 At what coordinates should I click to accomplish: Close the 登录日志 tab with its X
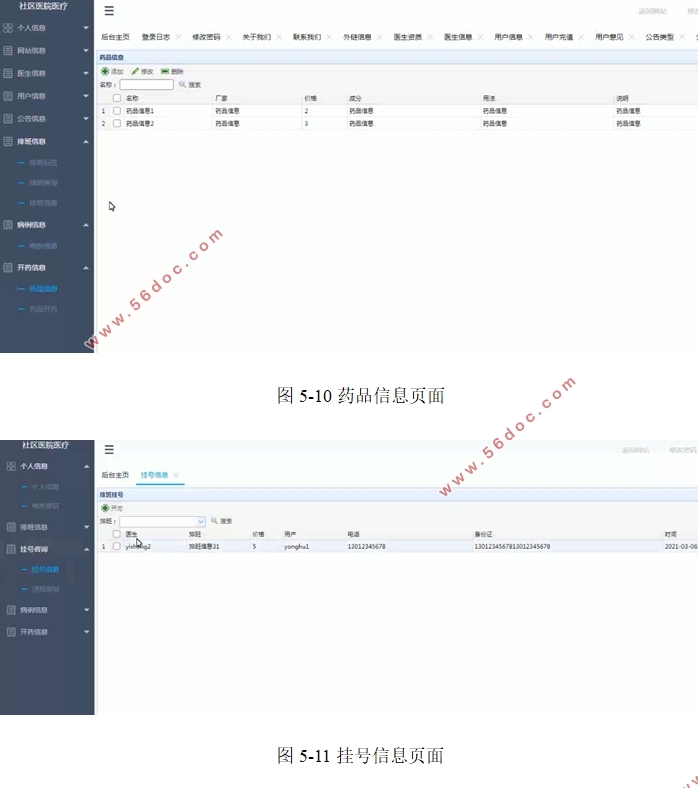[x=178, y=37]
